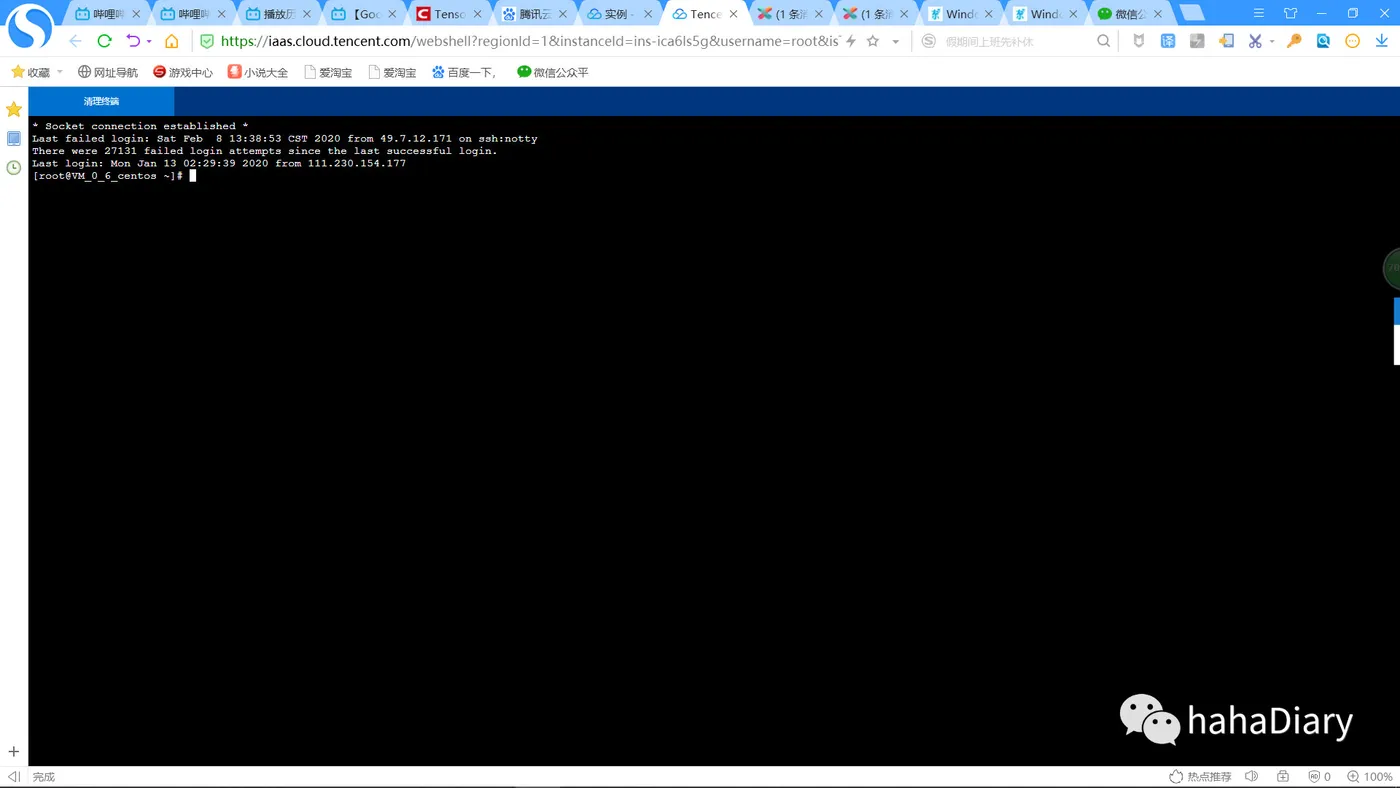Open the shield guard extension icon
The image size is (1400, 788).
(1139, 41)
